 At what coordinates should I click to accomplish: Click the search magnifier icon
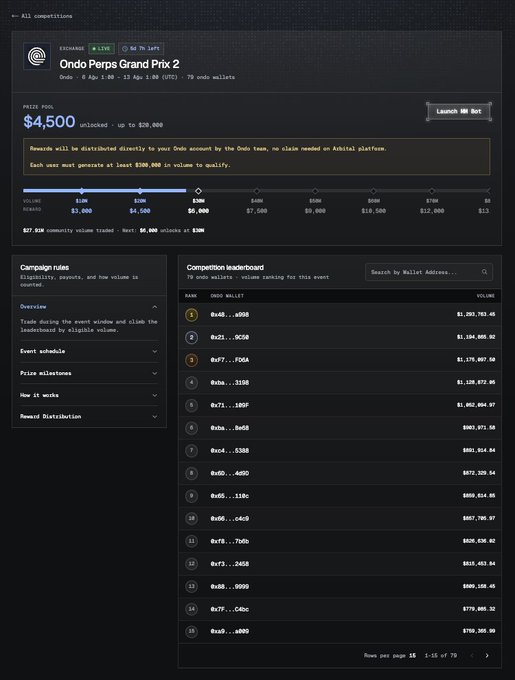click(484, 272)
